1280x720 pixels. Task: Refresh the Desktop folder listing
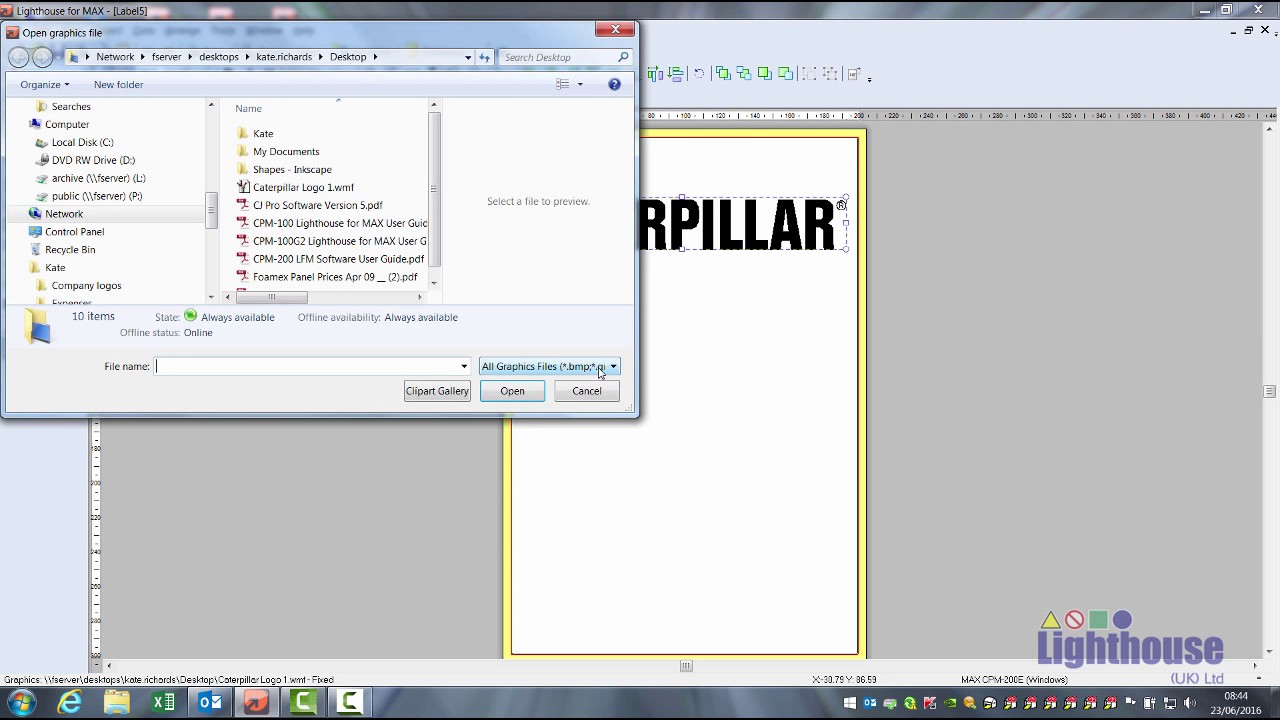pos(484,57)
